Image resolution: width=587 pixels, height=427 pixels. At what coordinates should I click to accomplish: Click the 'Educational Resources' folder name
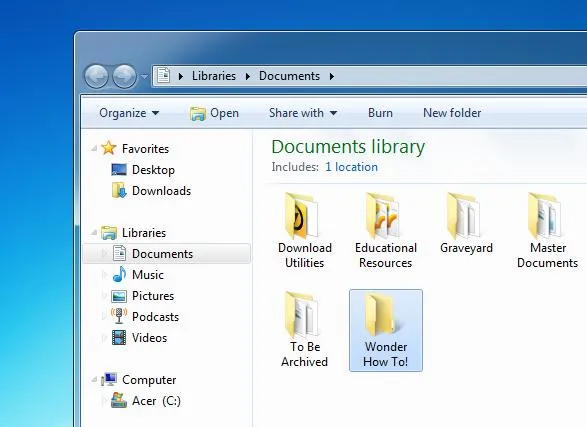[x=386, y=255]
